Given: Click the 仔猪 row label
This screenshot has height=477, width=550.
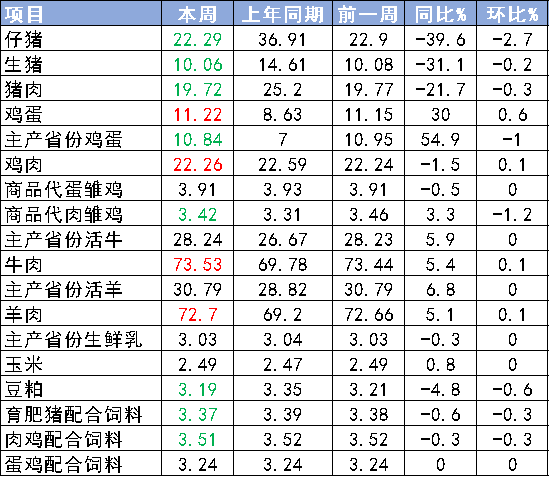Looking at the screenshot, I should click(x=24, y=39).
